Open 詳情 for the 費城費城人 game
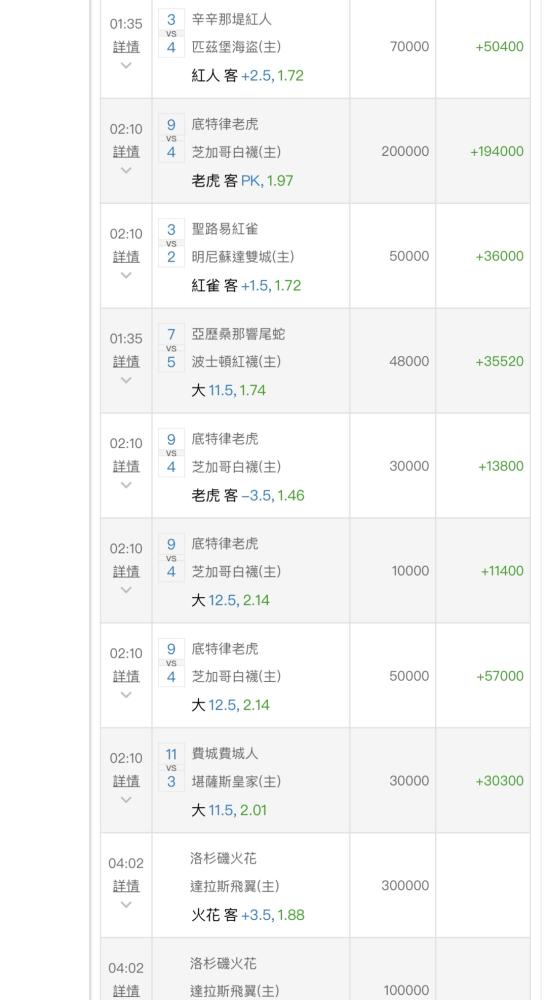Image resolution: width=547 pixels, height=1000 pixels. pyautogui.click(x=126, y=781)
